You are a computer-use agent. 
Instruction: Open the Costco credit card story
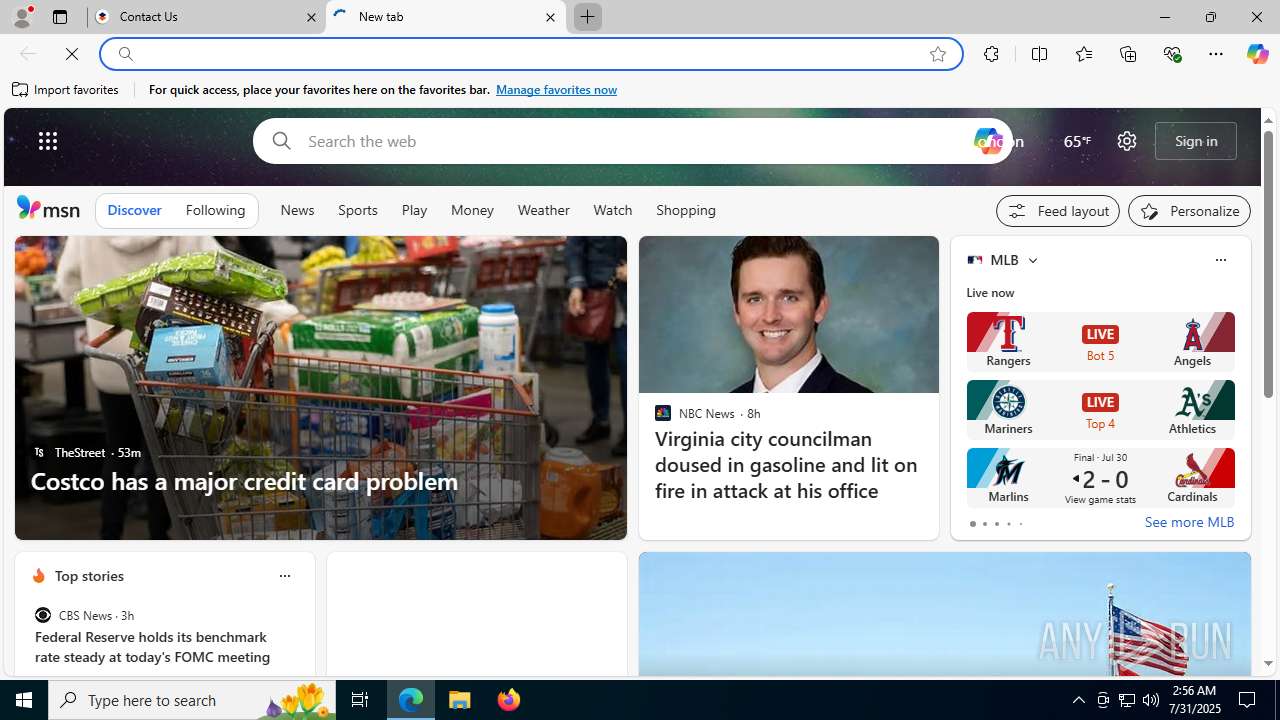tap(244, 481)
